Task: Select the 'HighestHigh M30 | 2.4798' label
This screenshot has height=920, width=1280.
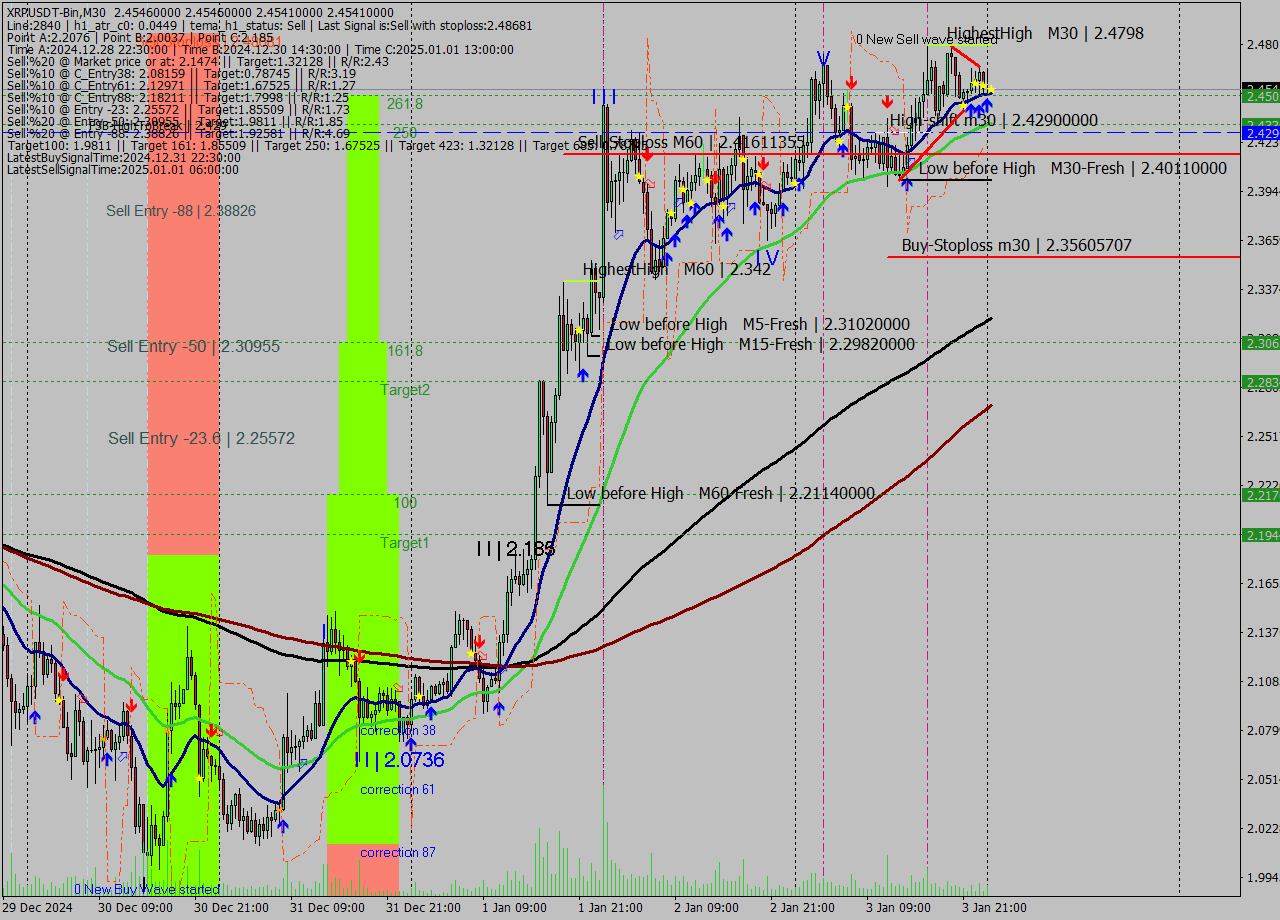Action: click(1045, 33)
